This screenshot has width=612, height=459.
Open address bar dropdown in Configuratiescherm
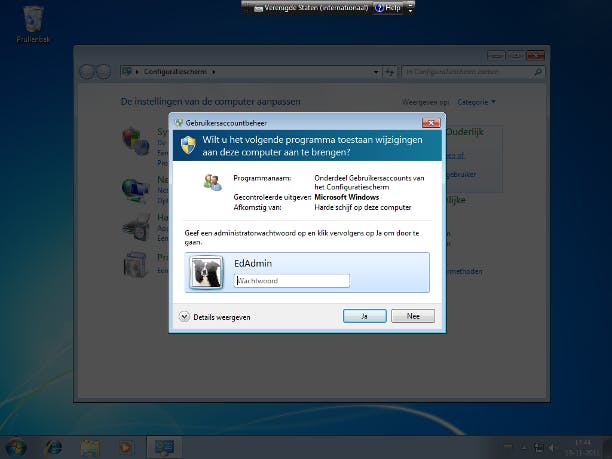click(x=375, y=72)
